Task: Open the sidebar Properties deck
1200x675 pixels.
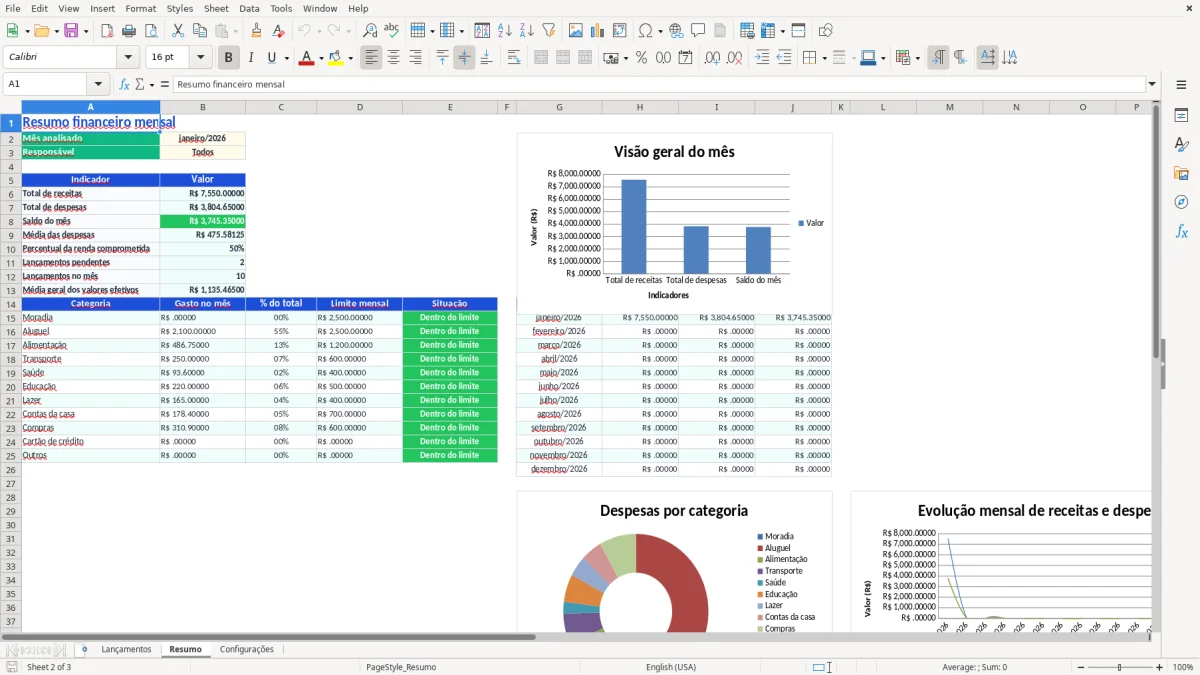Action: 1181,116
